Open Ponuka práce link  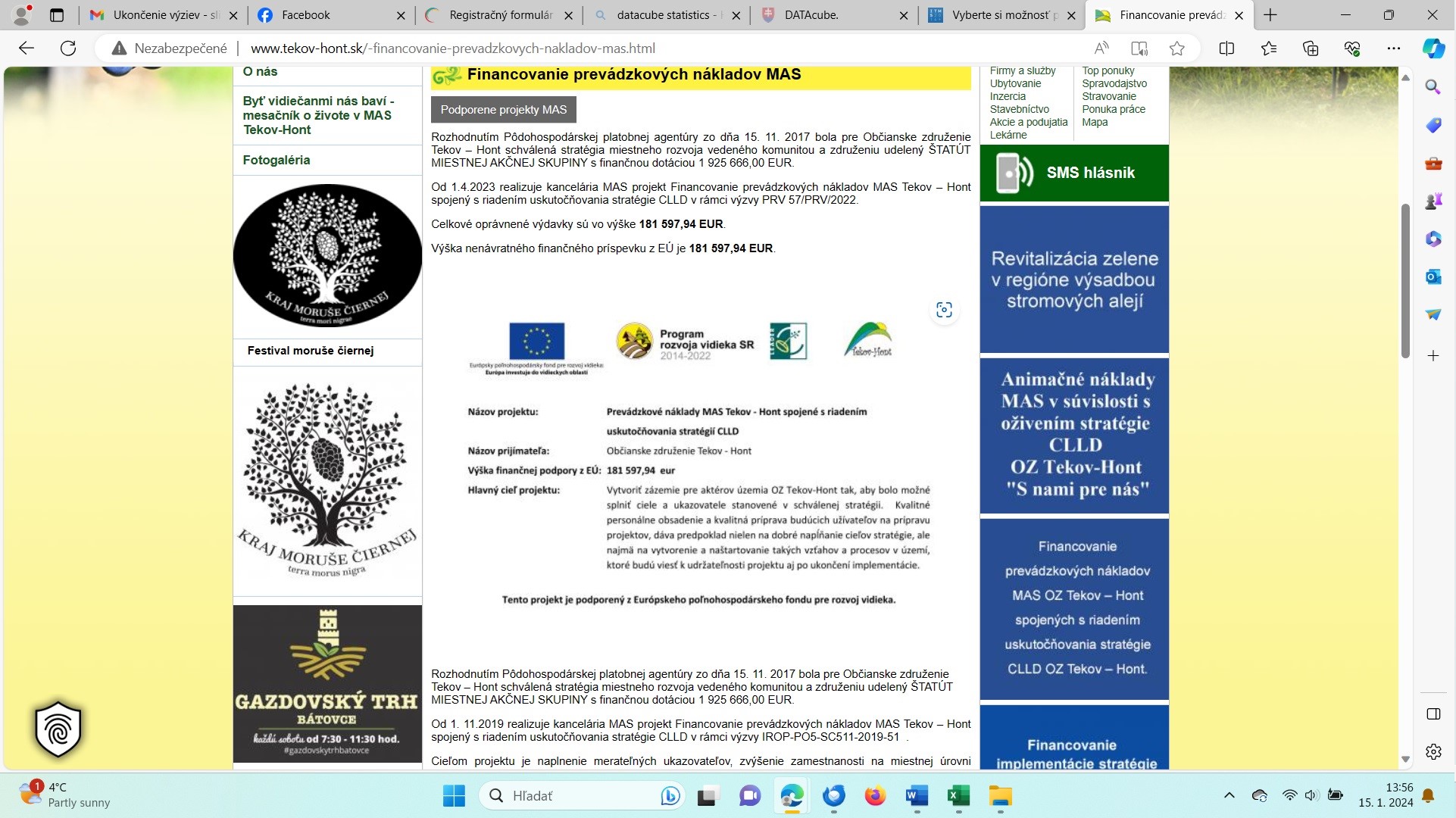tap(1114, 109)
